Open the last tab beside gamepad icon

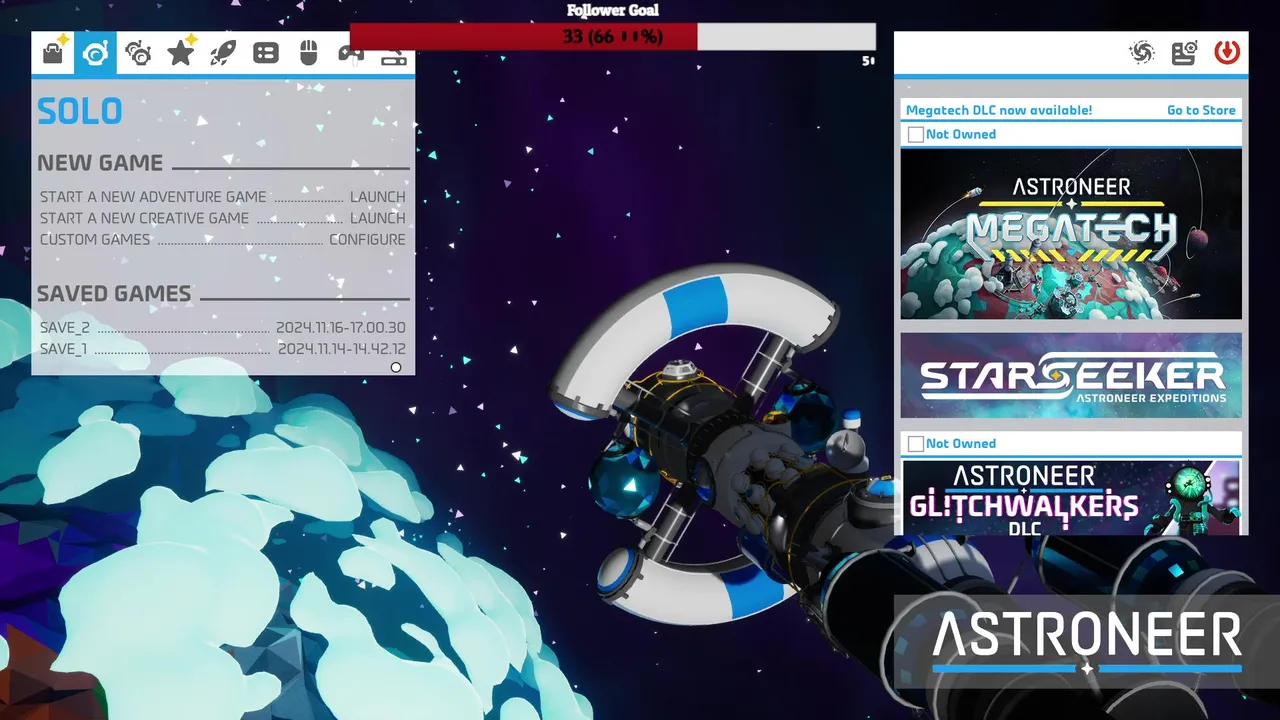point(394,57)
